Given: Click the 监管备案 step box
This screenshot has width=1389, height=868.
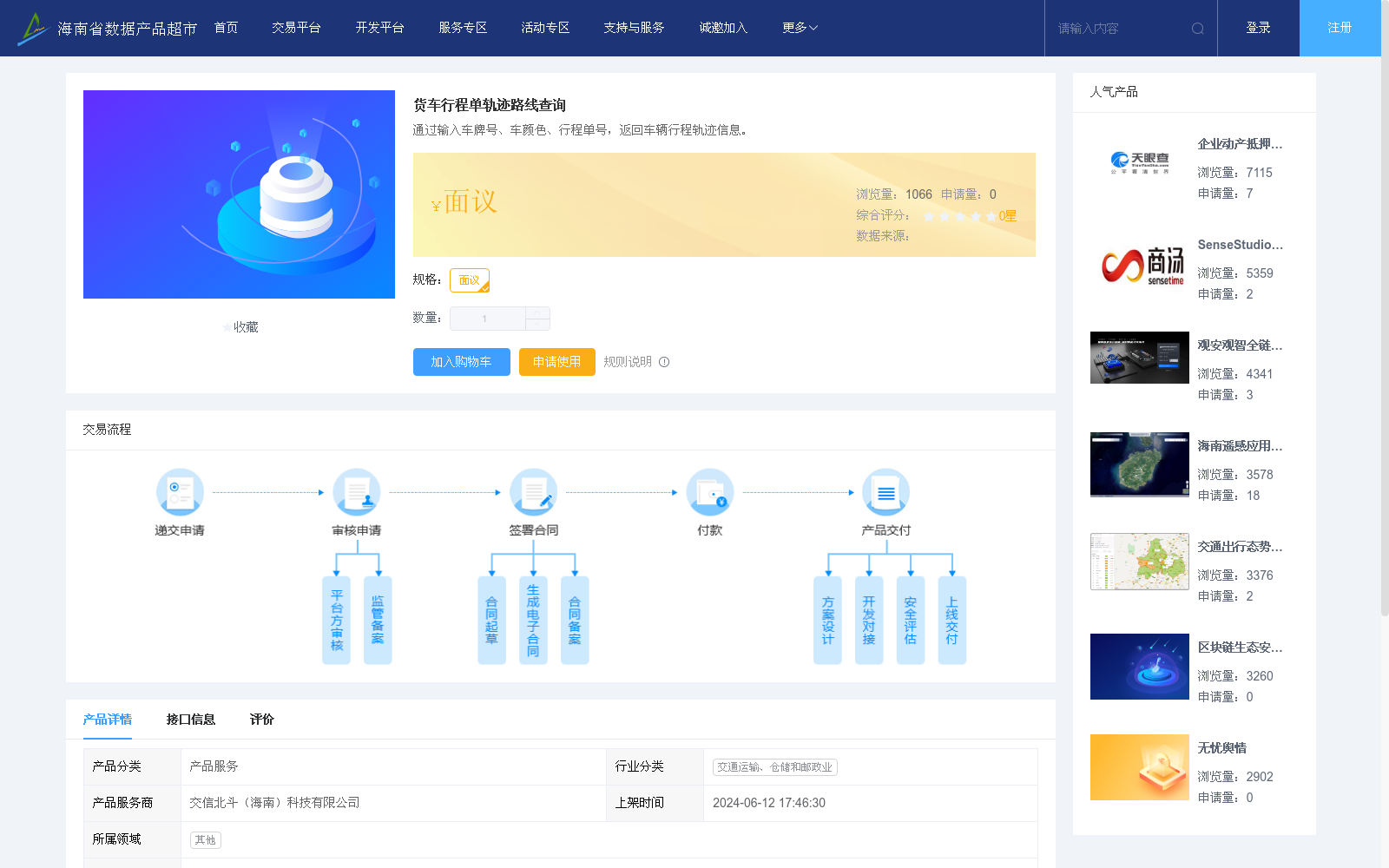Looking at the screenshot, I should coord(378,620).
